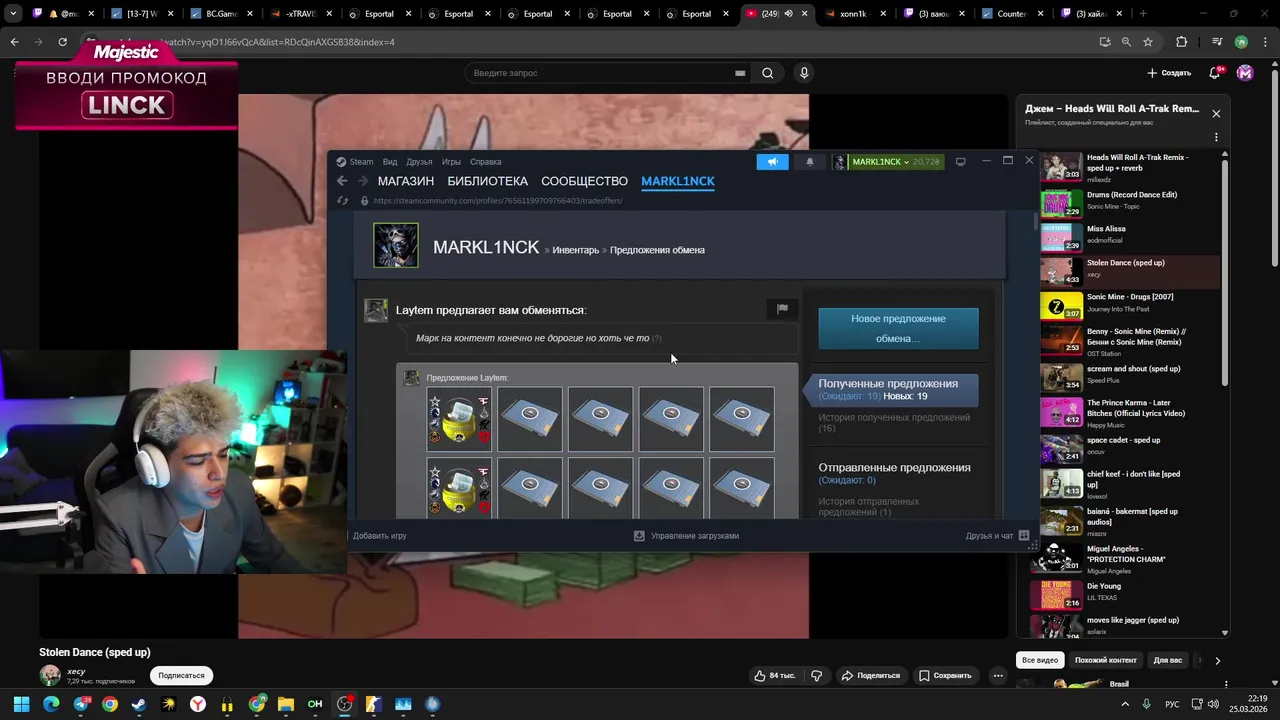Switch to the БИБЛИОТЕКА tab in Steam
This screenshot has height=720, width=1280.
pyautogui.click(x=487, y=181)
